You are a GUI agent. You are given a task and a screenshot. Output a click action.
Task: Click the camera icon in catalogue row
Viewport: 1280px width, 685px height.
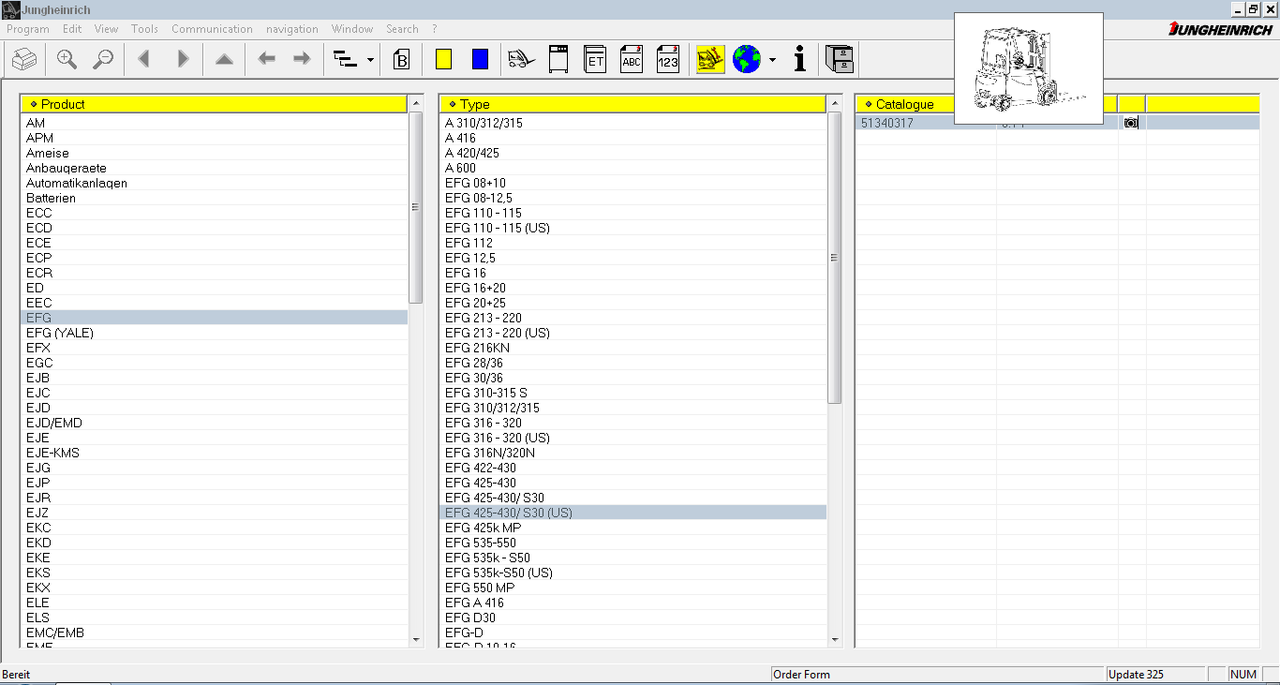(x=1131, y=123)
